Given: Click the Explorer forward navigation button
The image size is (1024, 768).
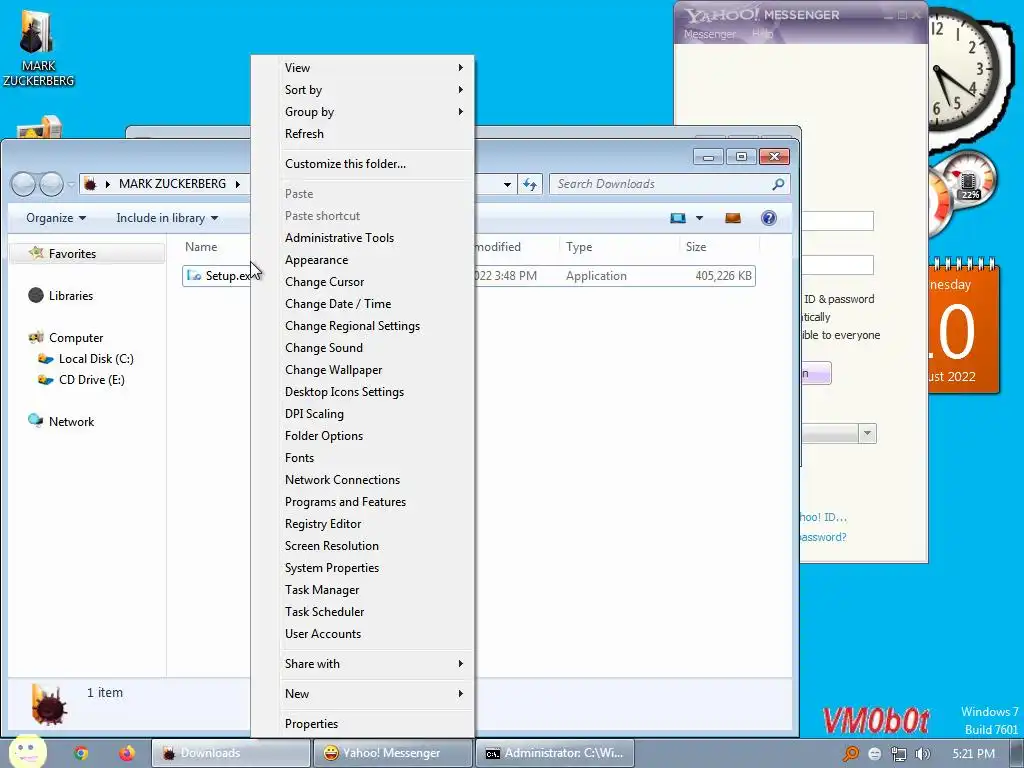Looking at the screenshot, I should 51,184.
